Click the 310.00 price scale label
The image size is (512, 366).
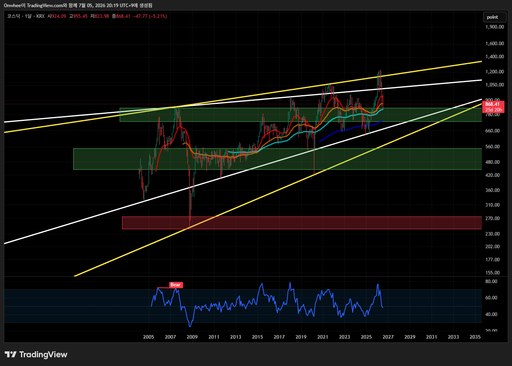click(x=493, y=205)
